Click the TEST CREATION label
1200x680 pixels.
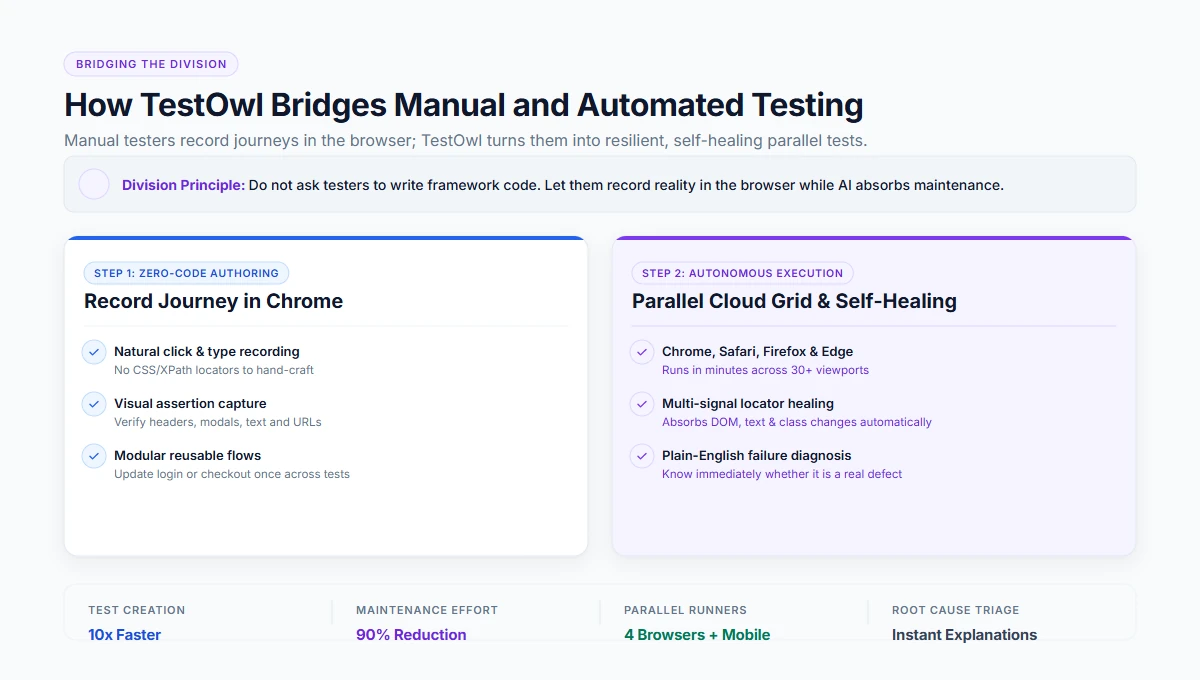click(136, 610)
